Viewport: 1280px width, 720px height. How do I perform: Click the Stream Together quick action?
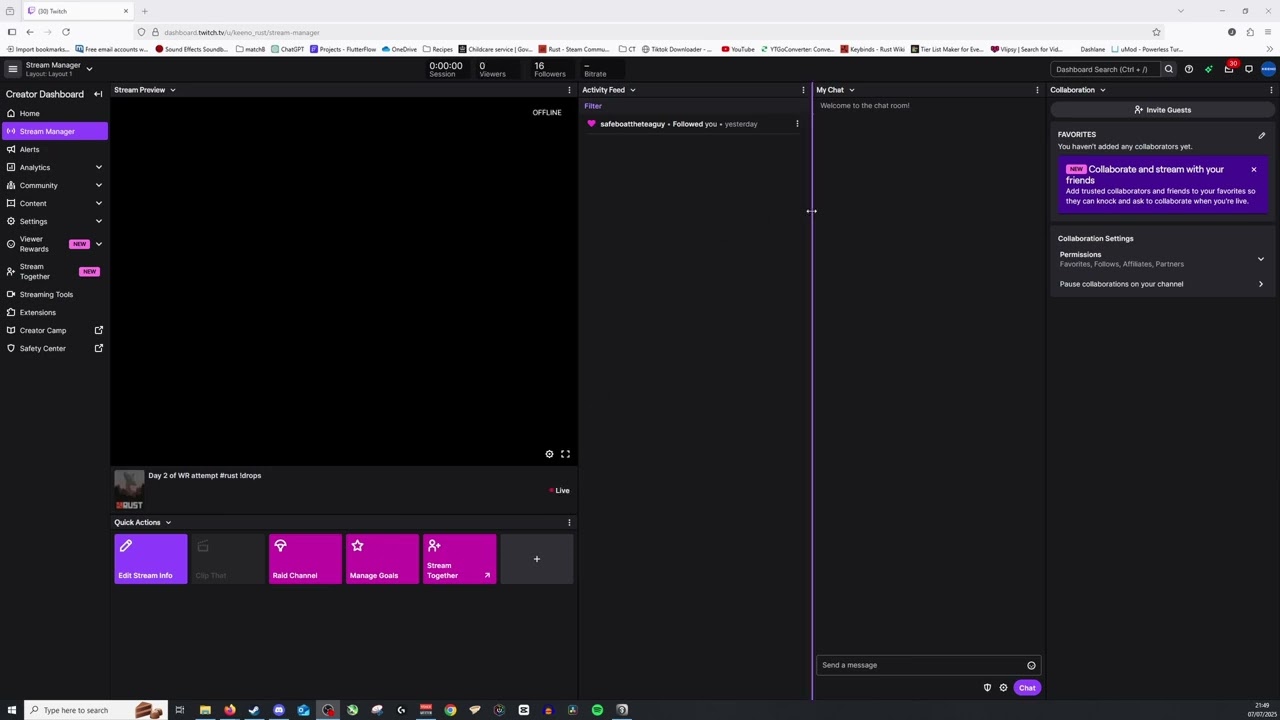(x=459, y=559)
